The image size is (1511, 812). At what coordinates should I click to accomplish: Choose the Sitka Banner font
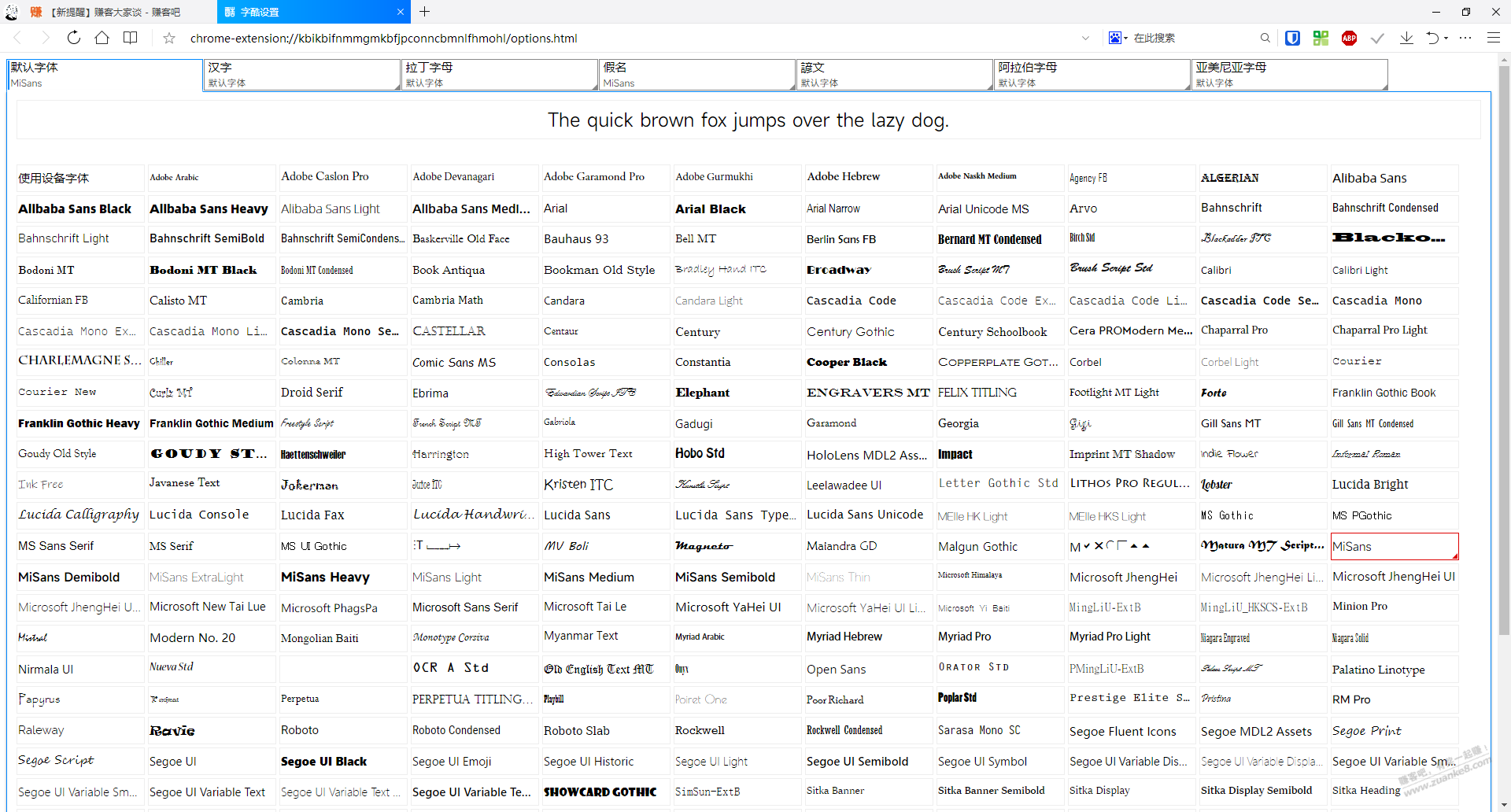[868, 792]
